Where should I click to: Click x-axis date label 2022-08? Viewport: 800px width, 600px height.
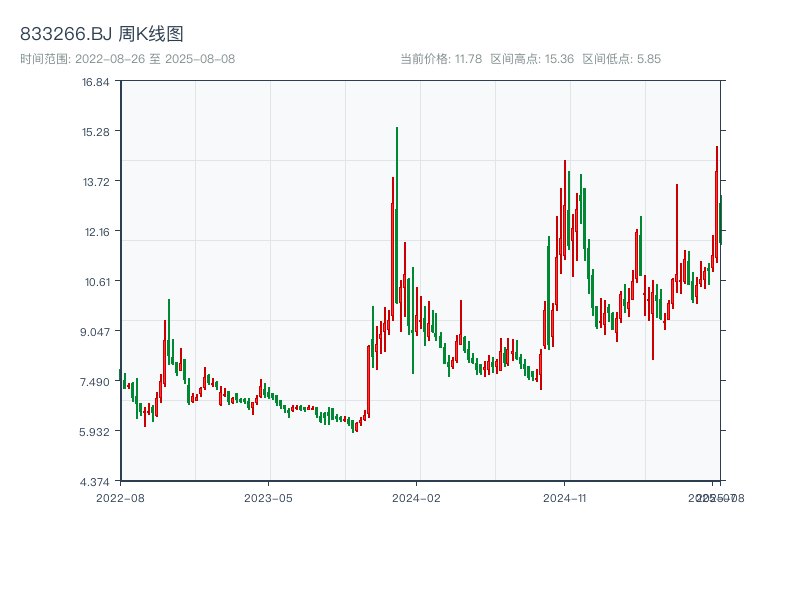point(120,498)
